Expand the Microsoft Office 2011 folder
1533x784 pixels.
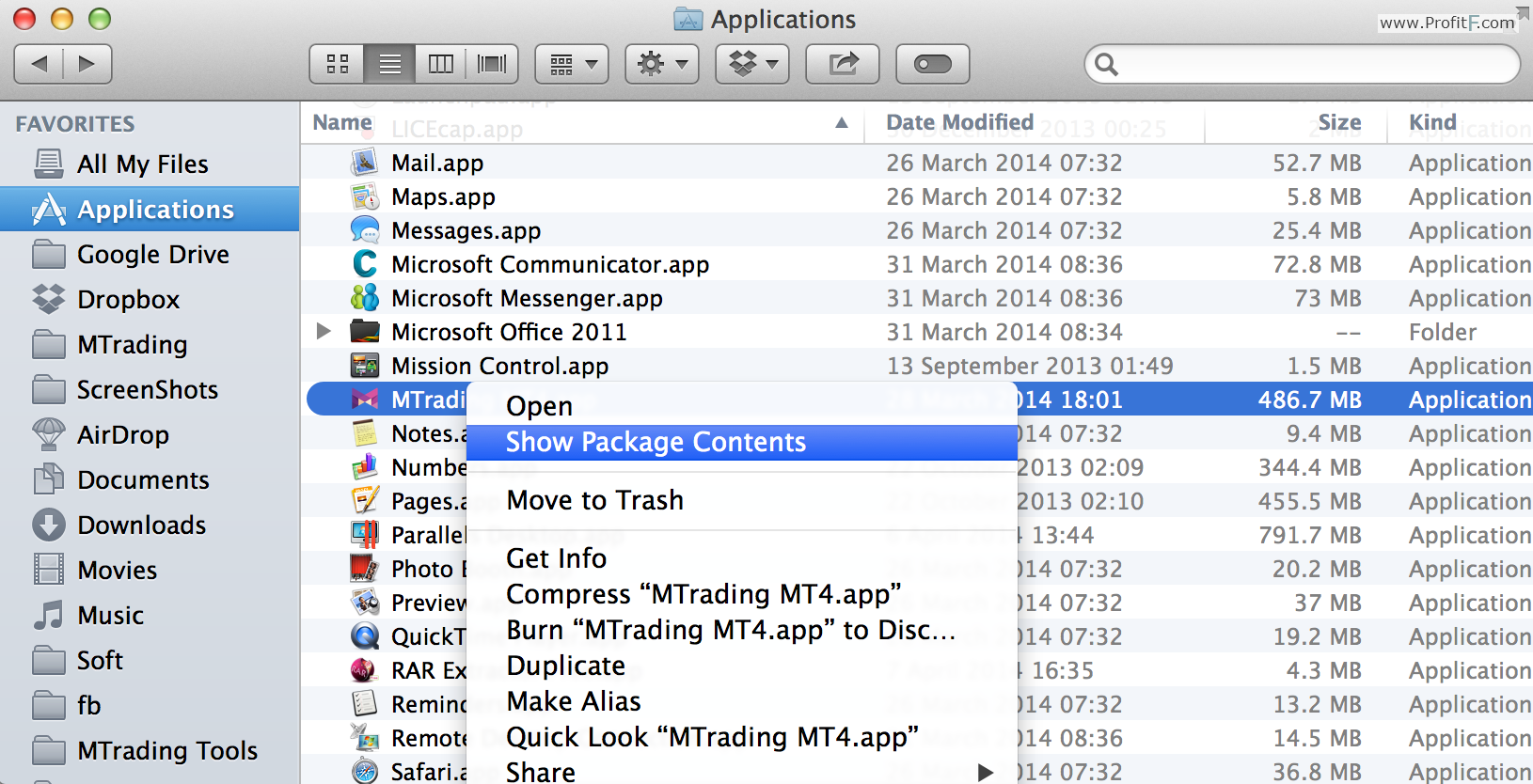(324, 332)
